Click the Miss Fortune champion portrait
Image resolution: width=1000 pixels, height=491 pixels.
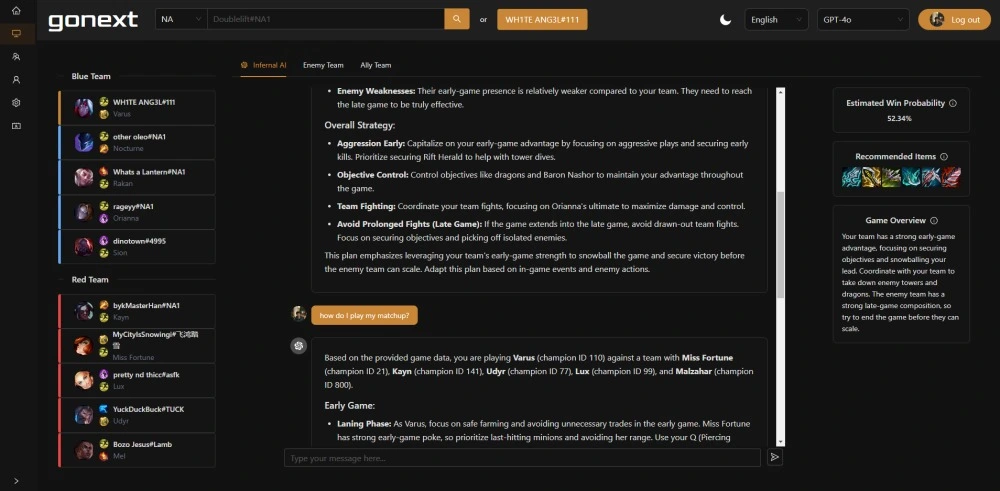pyautogui.click(x=84, y=346)
